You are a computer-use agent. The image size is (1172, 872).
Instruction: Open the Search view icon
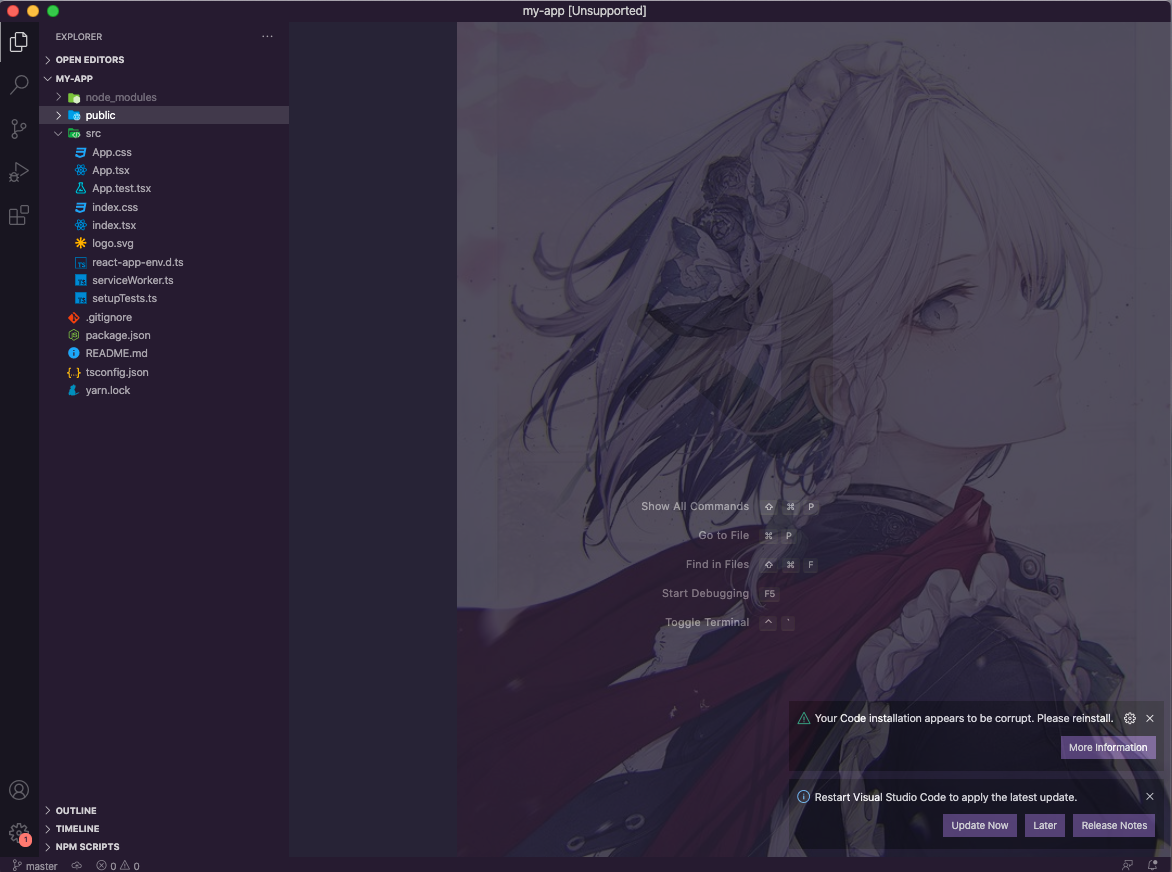pyautogui.click(x=19, y=85)
